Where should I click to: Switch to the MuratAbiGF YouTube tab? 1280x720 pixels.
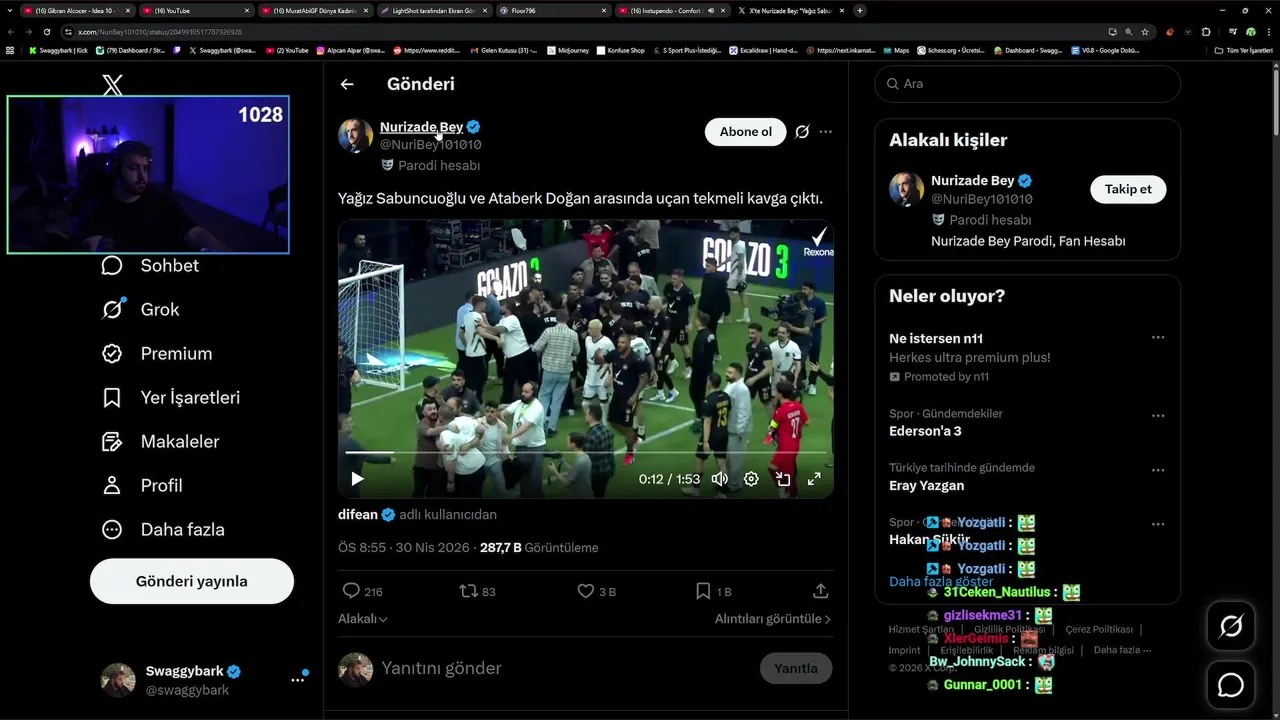(315, 10)
